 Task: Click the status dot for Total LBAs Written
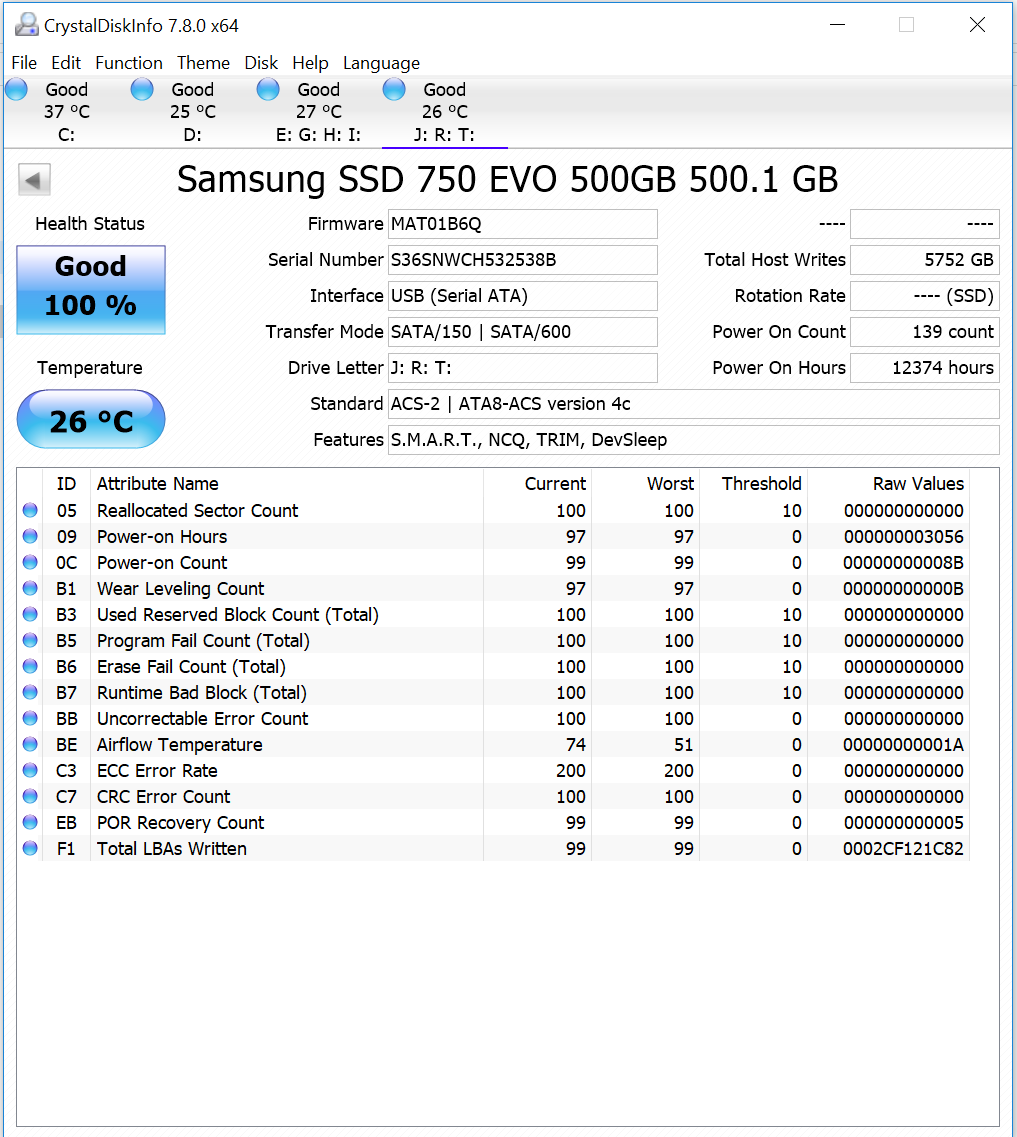(x=30, y=848)
